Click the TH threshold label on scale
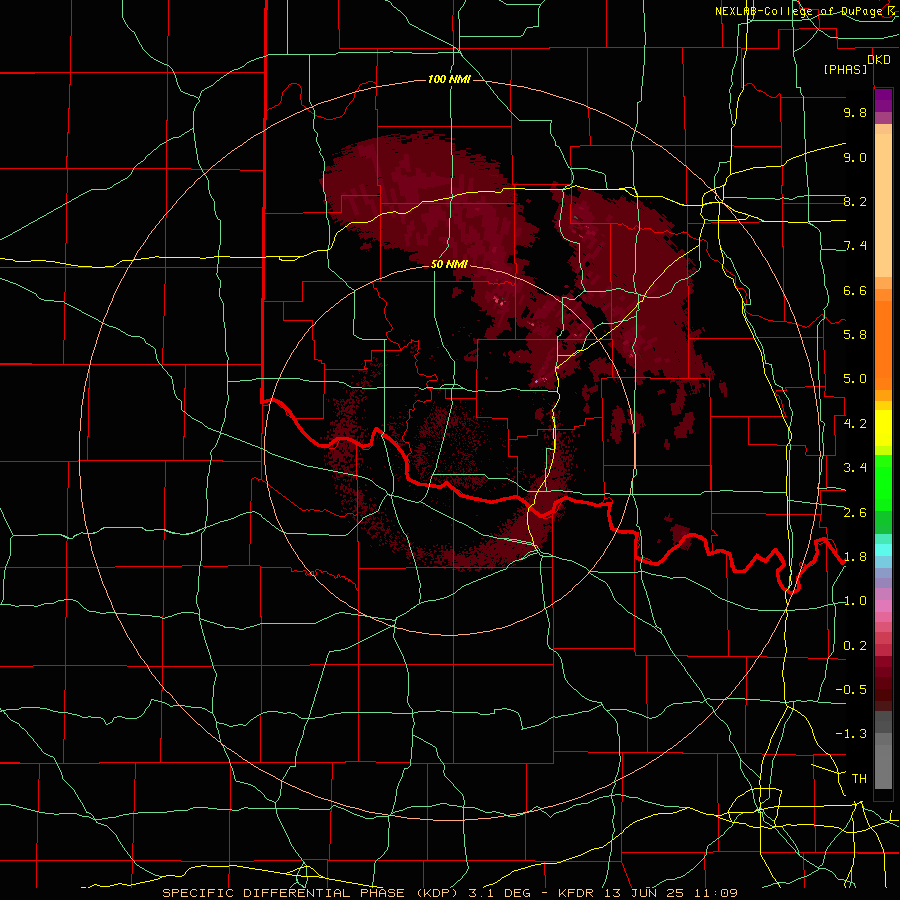 859,779
